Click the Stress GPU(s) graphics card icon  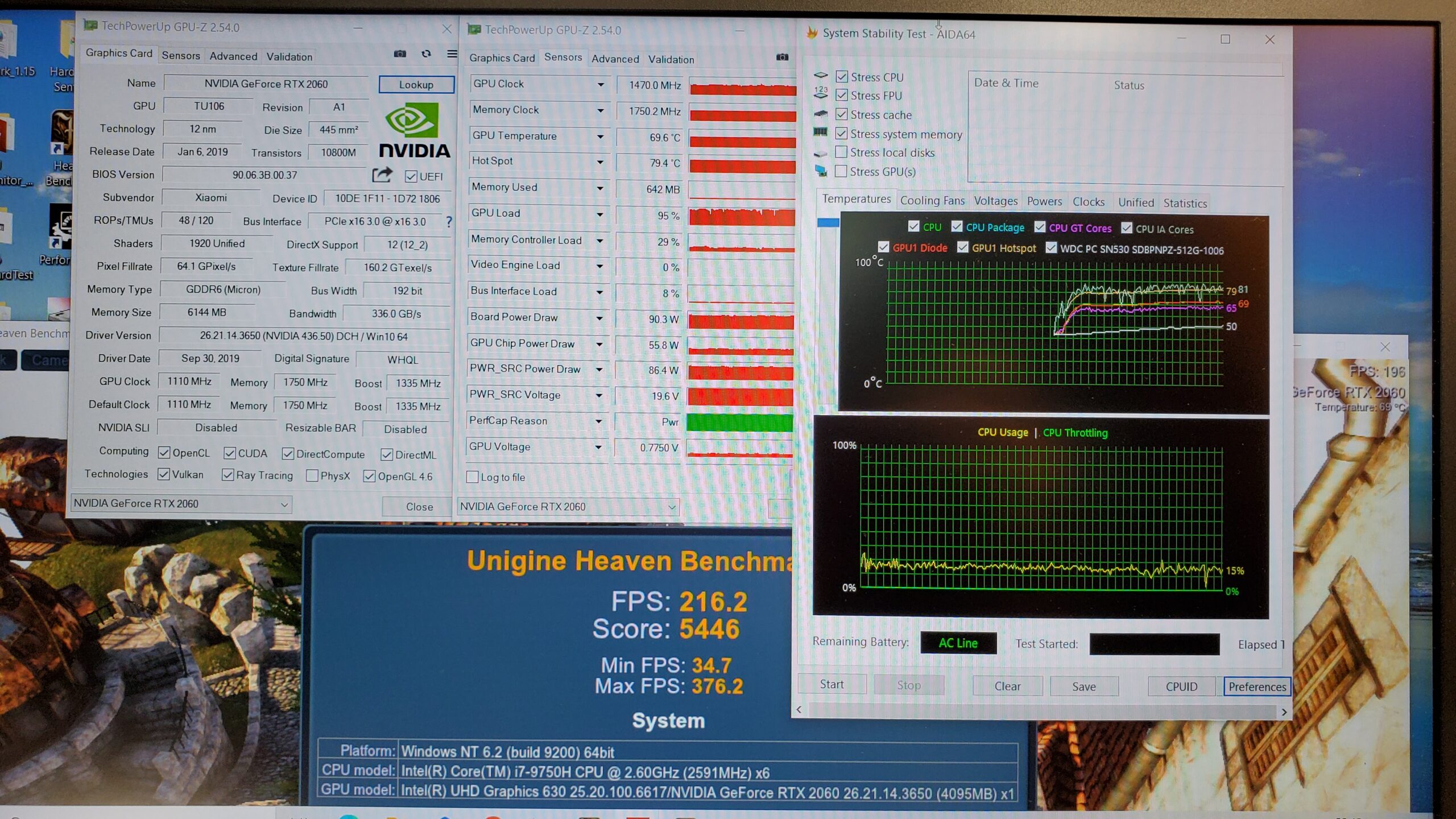click(x=820, y=171)
